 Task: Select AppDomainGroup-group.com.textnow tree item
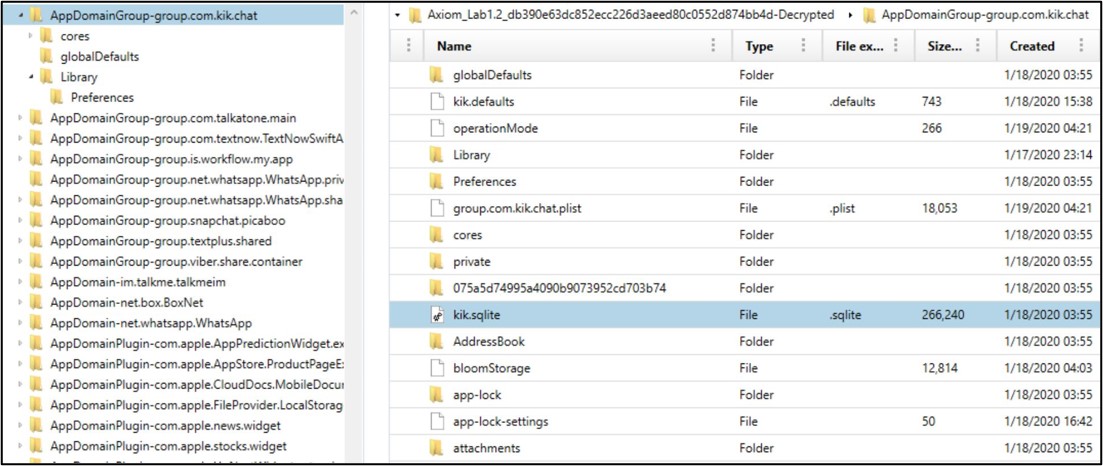[x=196, y=139]
